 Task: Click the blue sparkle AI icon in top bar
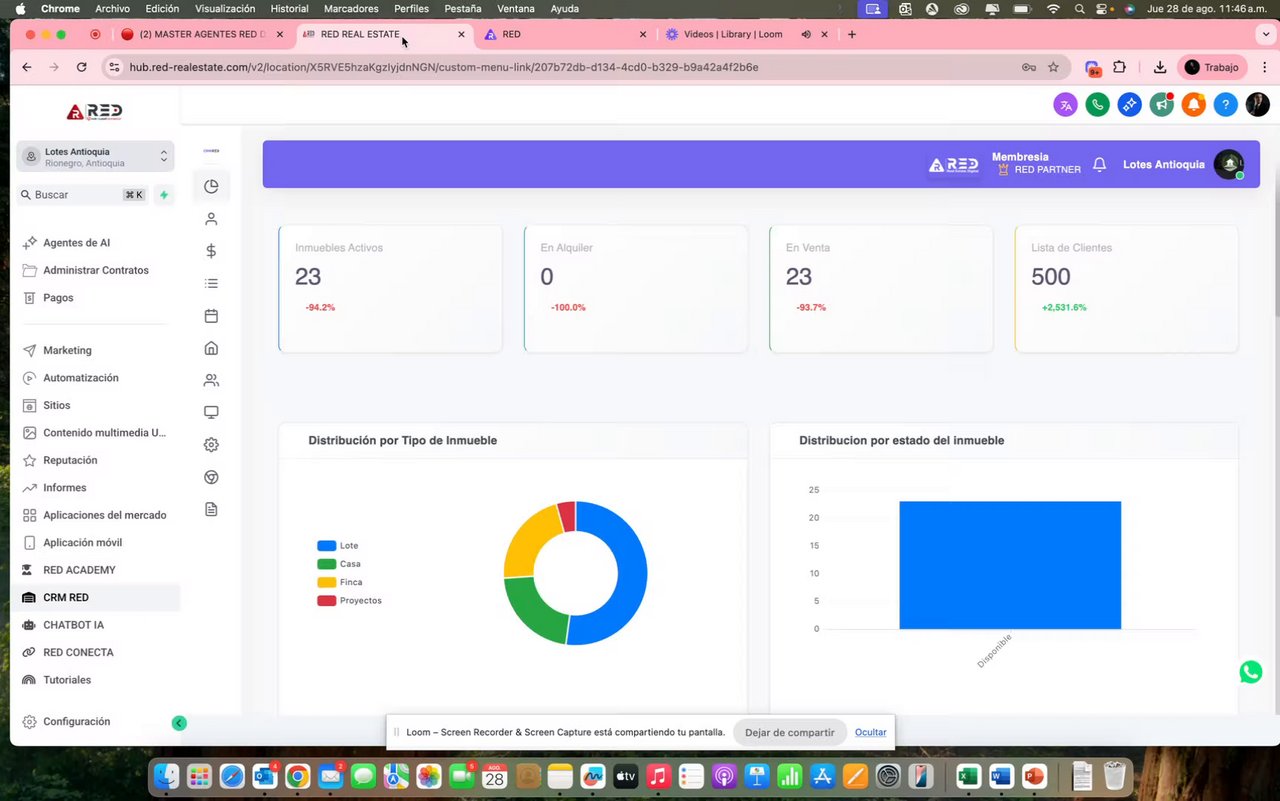click(x=1130, y=104)
